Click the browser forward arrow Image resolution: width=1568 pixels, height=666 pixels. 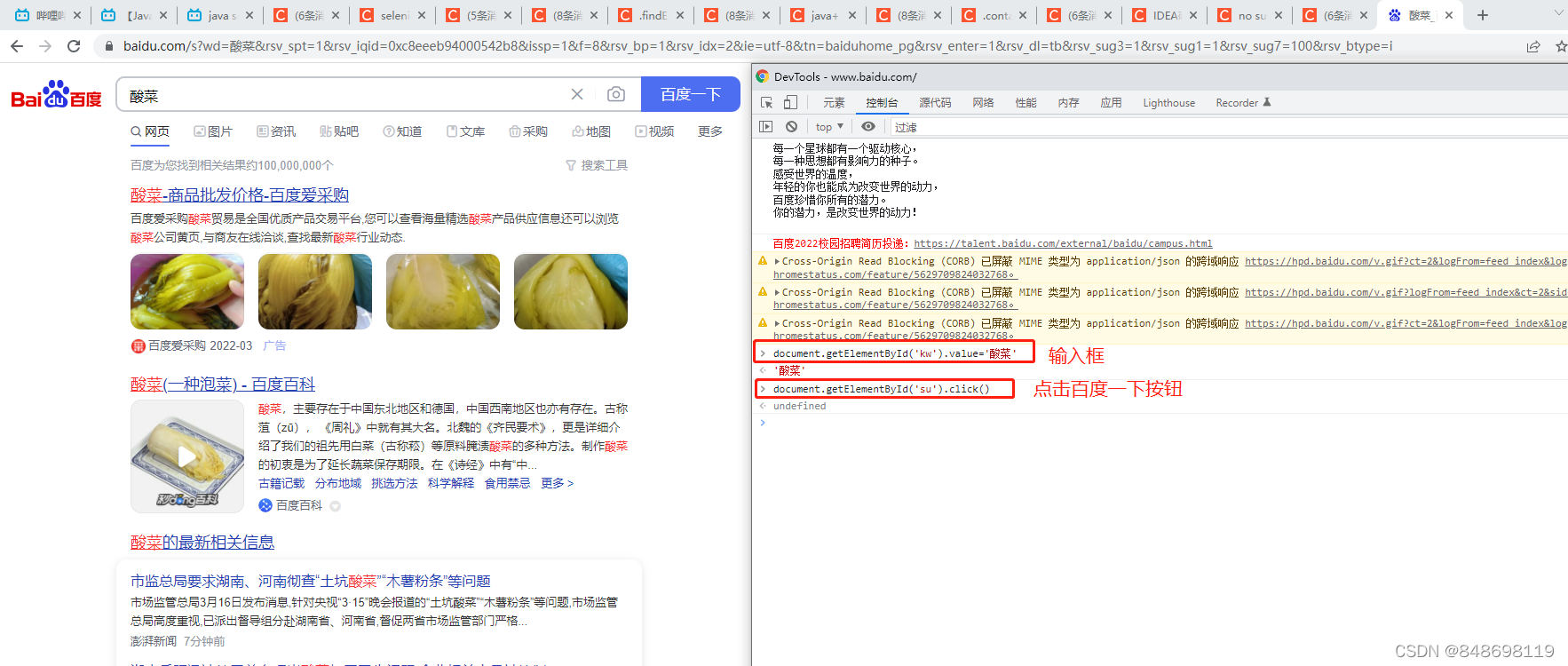[x=45, y=45]
